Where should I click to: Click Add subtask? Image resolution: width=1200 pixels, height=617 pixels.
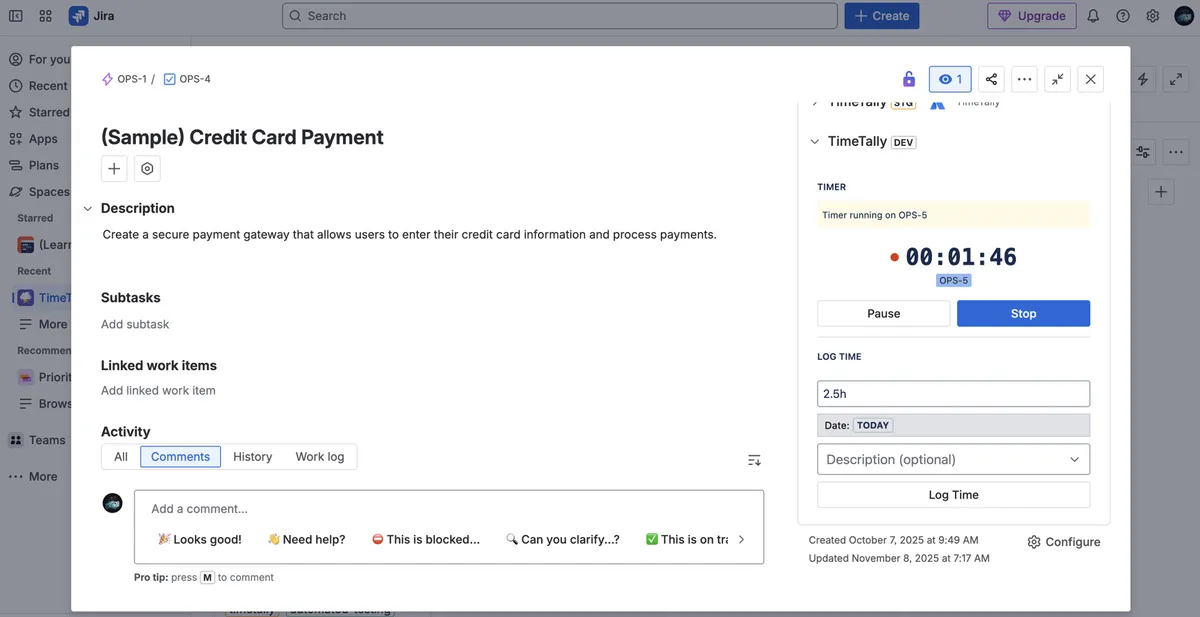coord(135,324)
